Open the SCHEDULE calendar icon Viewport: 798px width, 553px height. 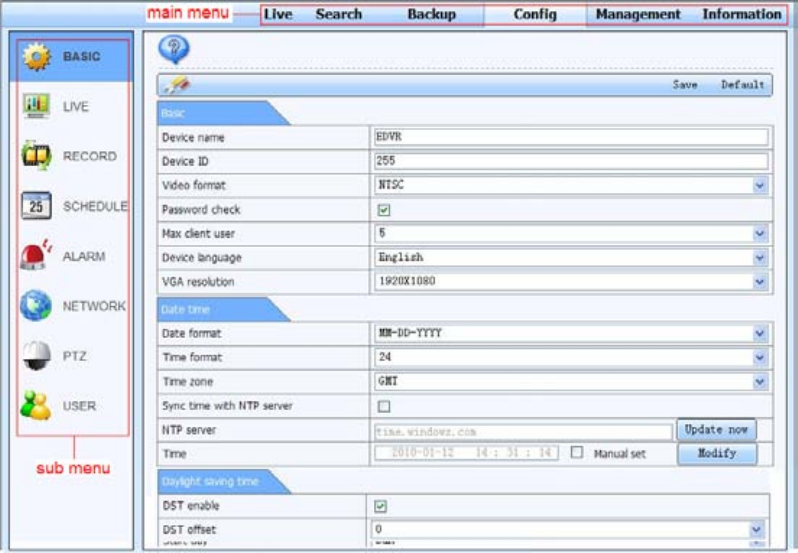36,206
